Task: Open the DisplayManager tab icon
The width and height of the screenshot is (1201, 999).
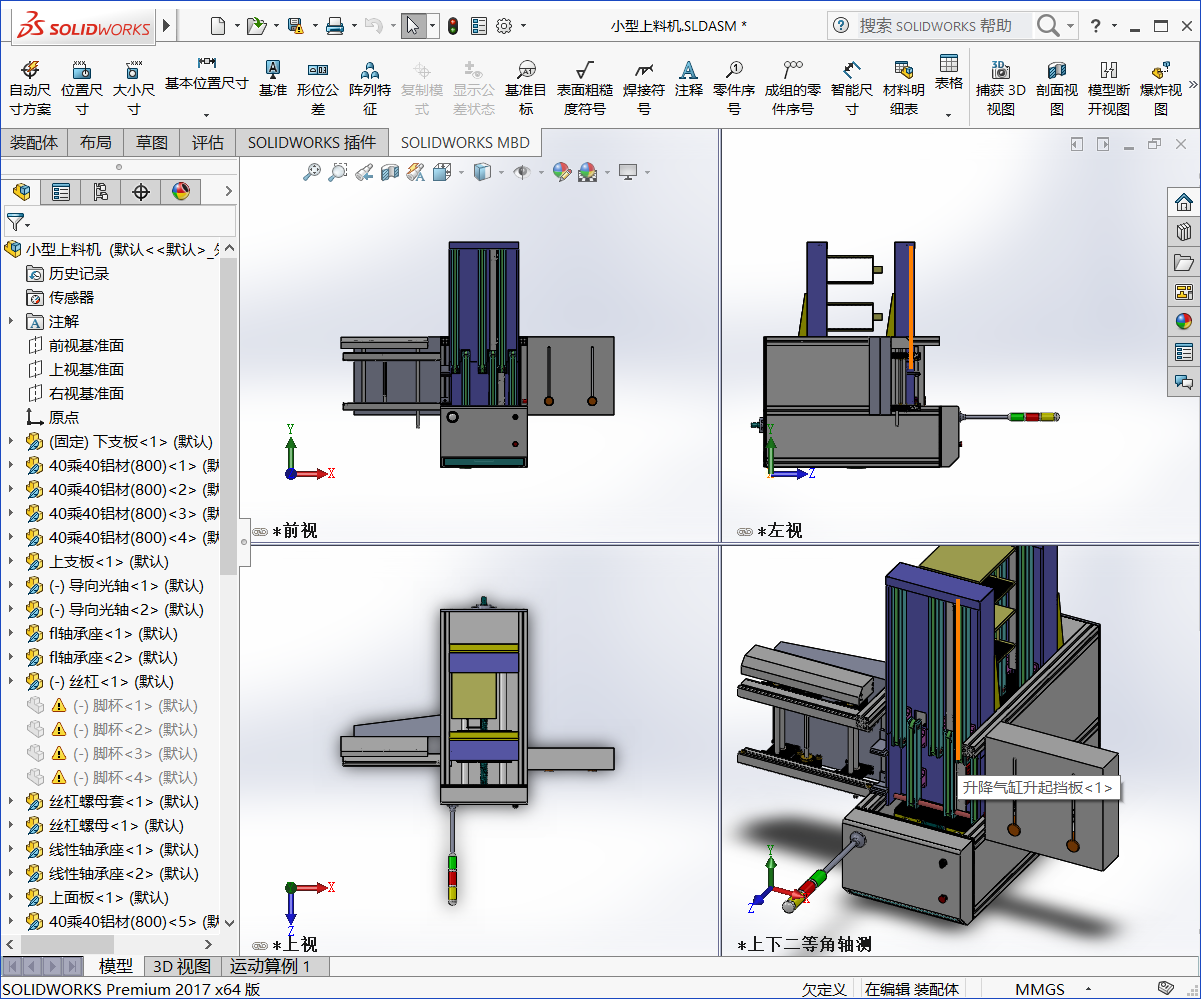Action: [181, 191]
